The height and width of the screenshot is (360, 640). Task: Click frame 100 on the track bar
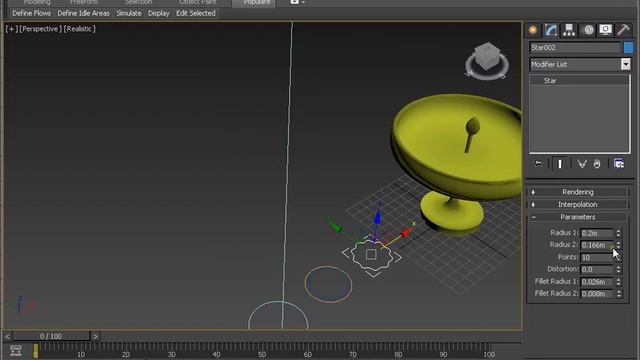pos(489,351)
